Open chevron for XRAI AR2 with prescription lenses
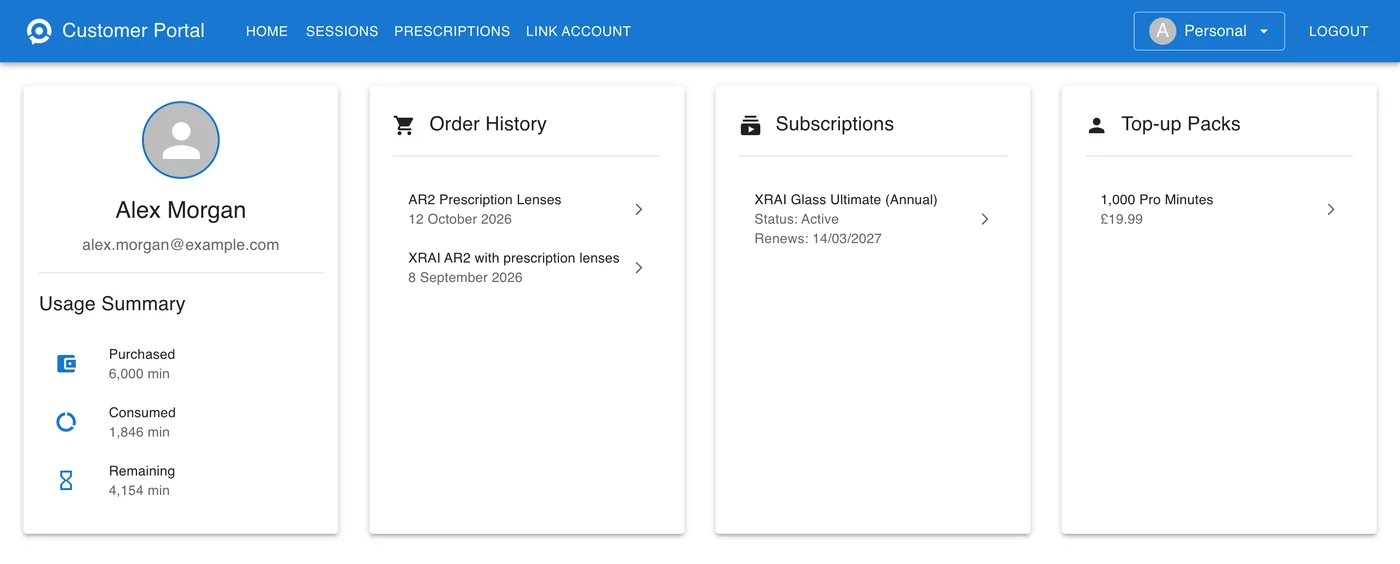 pyautogui.click(x=639, y=267)
